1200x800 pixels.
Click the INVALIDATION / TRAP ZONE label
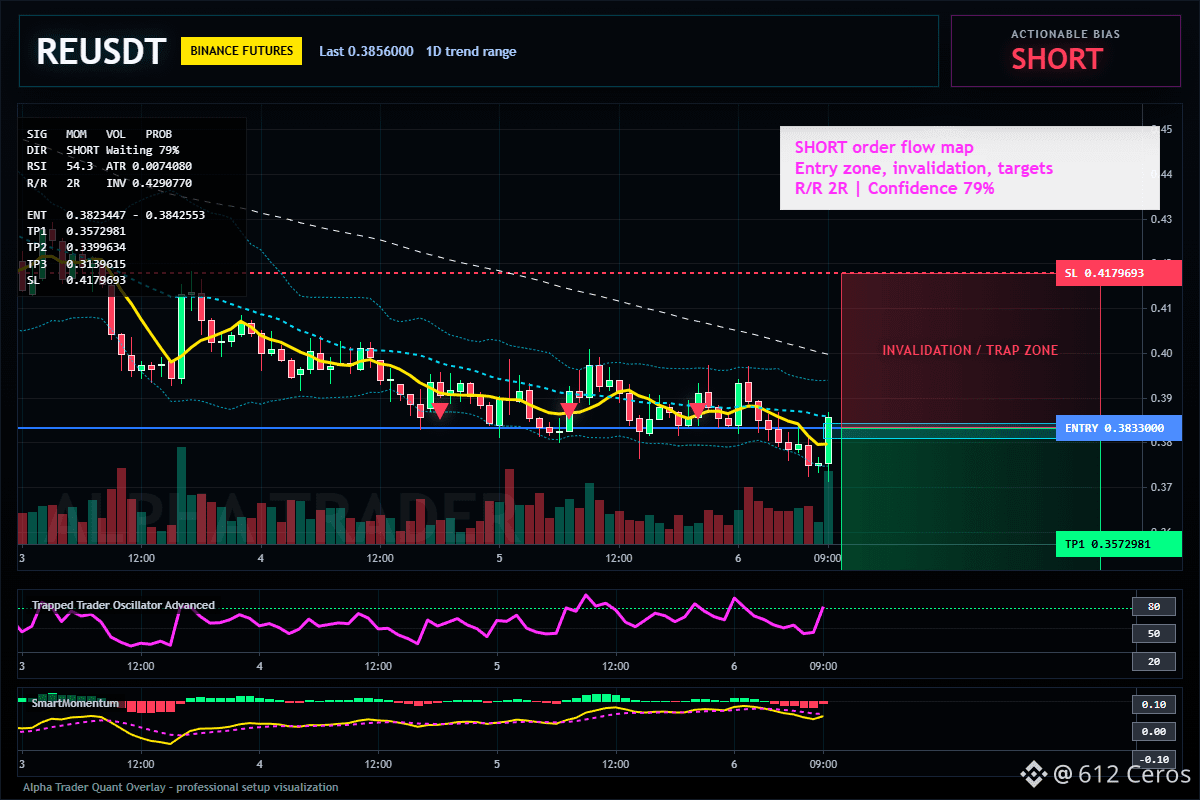tap(970, 351)
